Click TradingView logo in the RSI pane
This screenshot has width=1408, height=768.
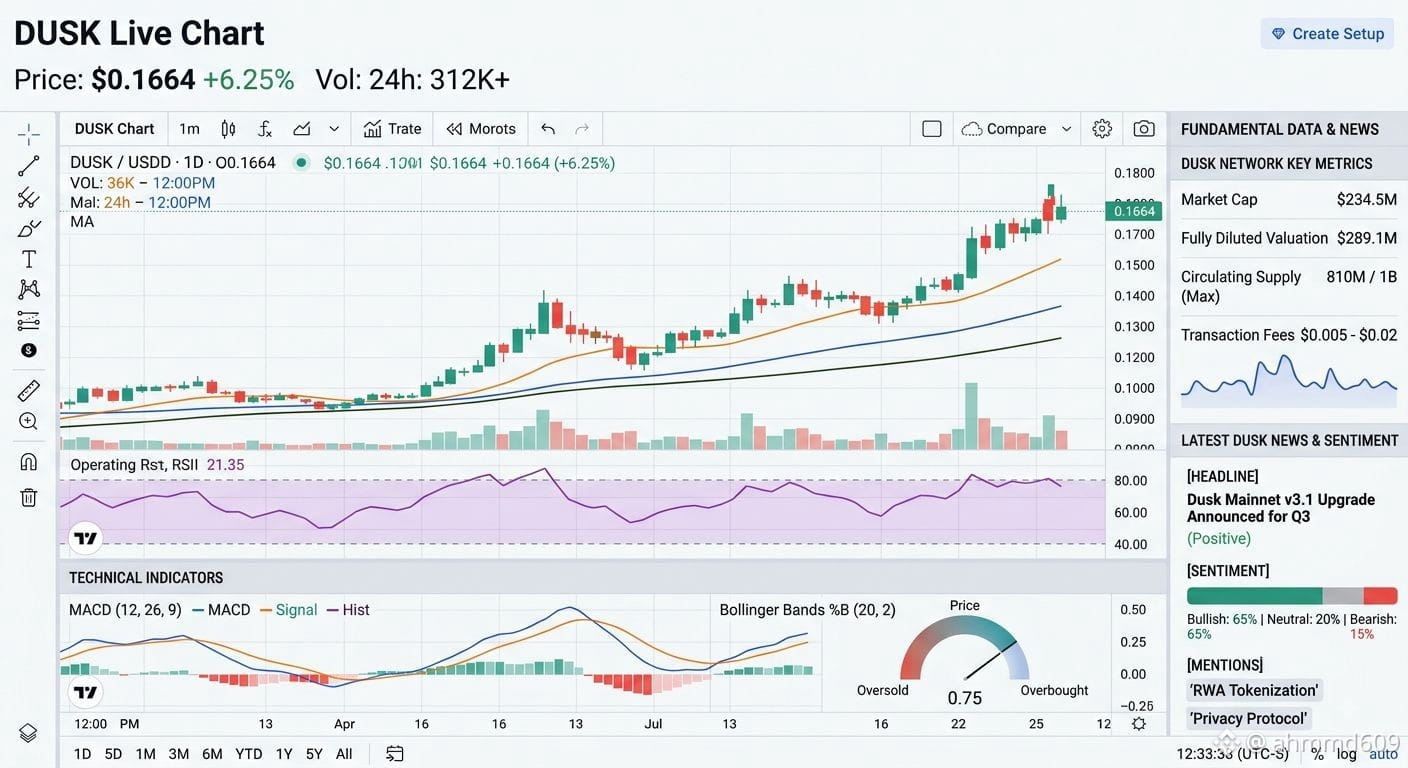86,539
